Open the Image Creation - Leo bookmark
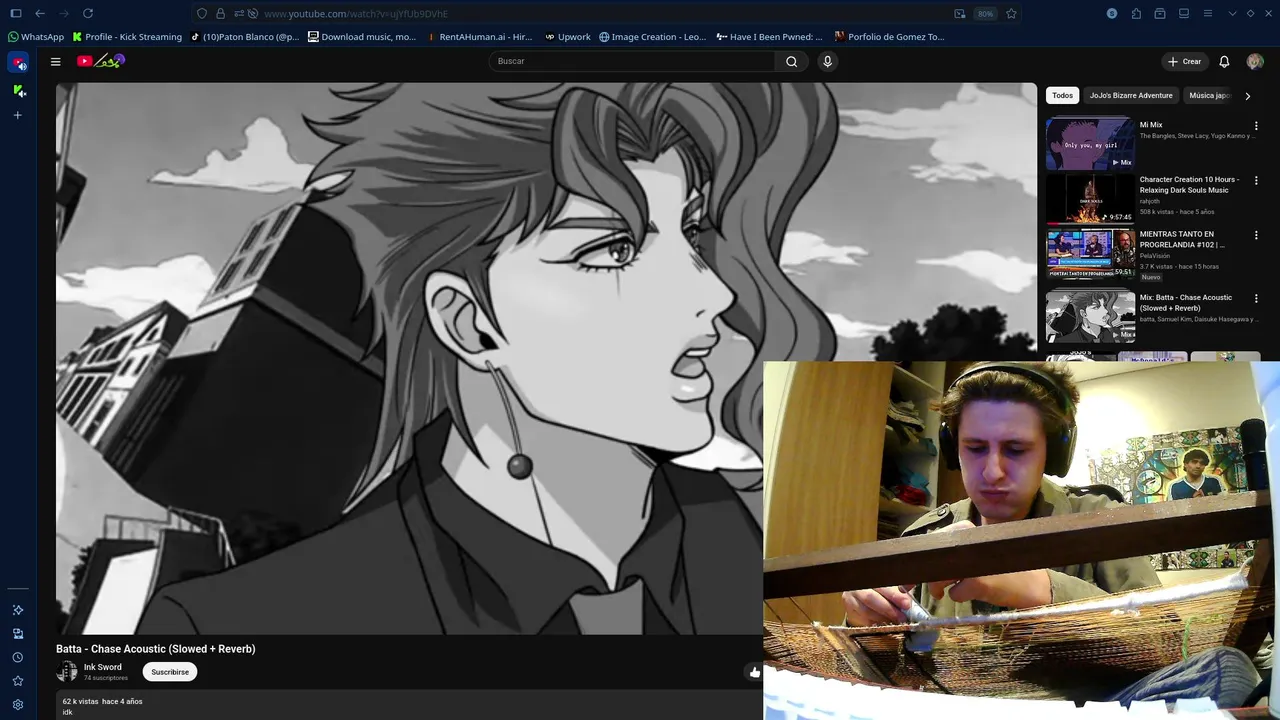Screen dimensions: 1280x720 (653, 37)
